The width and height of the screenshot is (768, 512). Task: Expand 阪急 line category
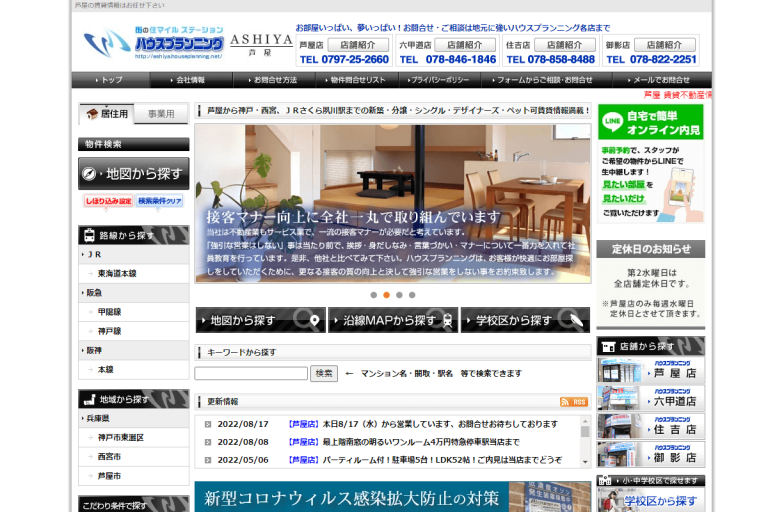133,293
